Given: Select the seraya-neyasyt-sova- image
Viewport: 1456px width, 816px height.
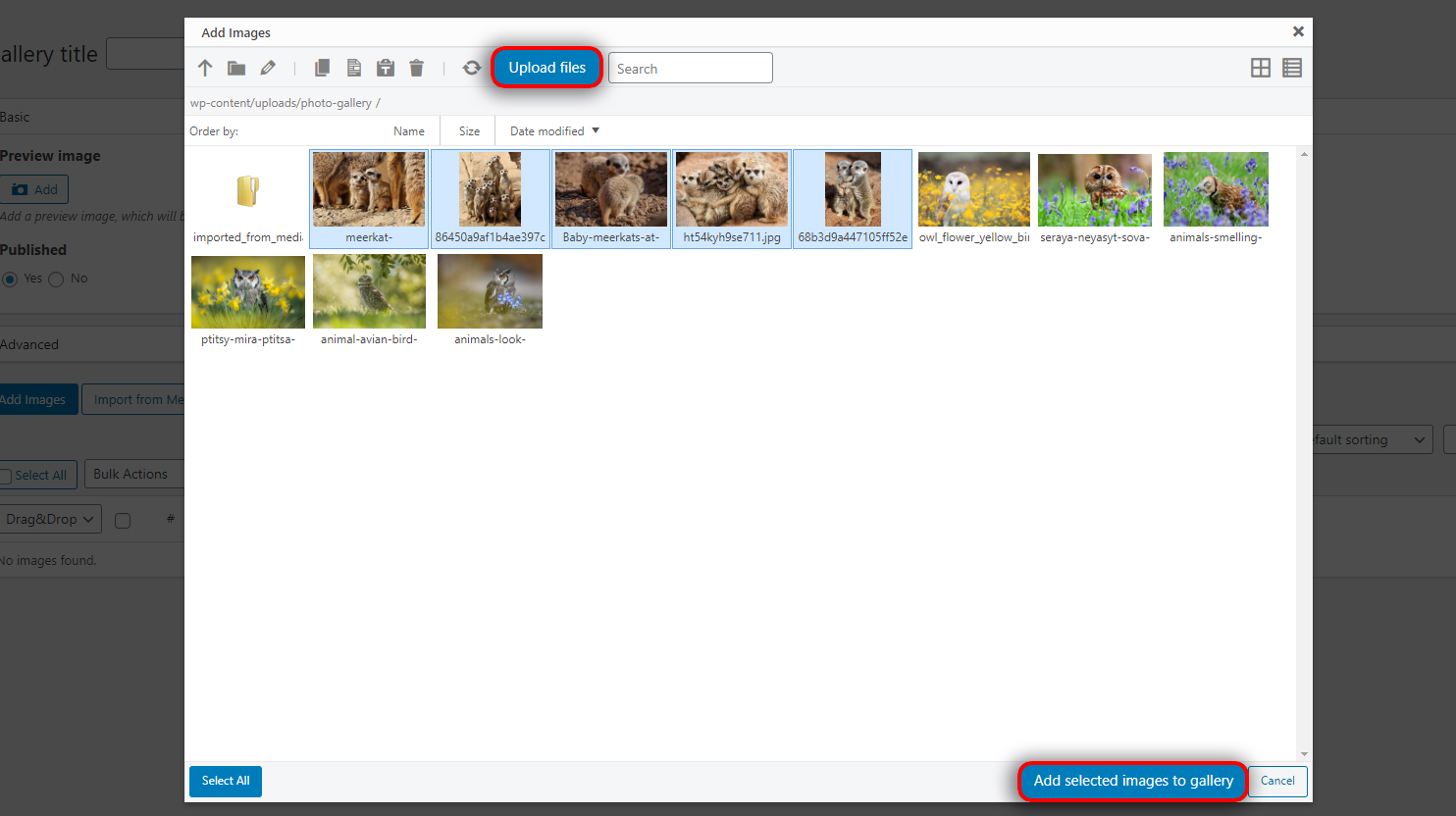Looking at the screenshot, I should [x=1095, y=198].
